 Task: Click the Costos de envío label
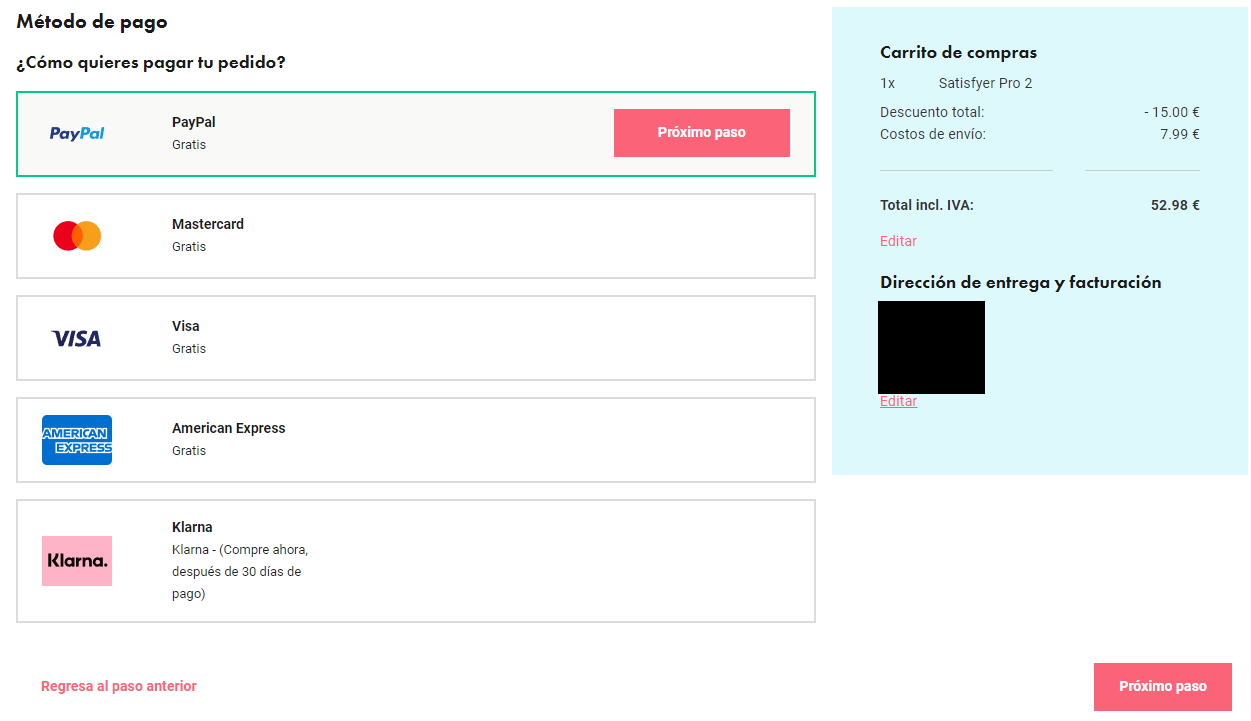pos(933,134)
